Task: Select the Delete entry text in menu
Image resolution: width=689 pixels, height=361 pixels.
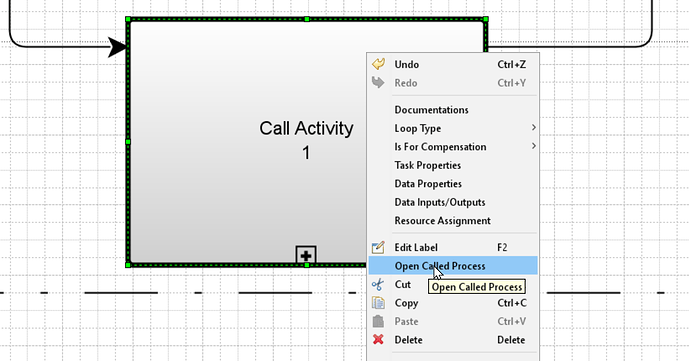Action: coord(409,340)
